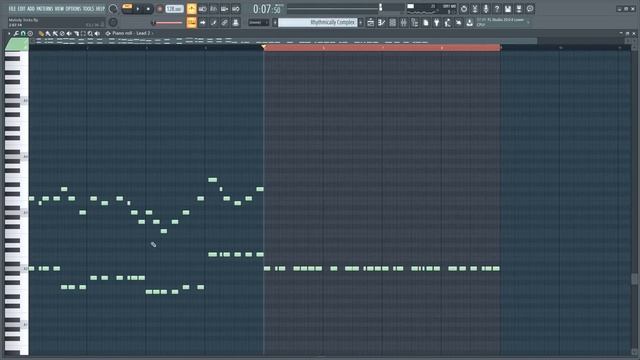
Task: Open the HELP menu
Action: [x=100, y=8]
